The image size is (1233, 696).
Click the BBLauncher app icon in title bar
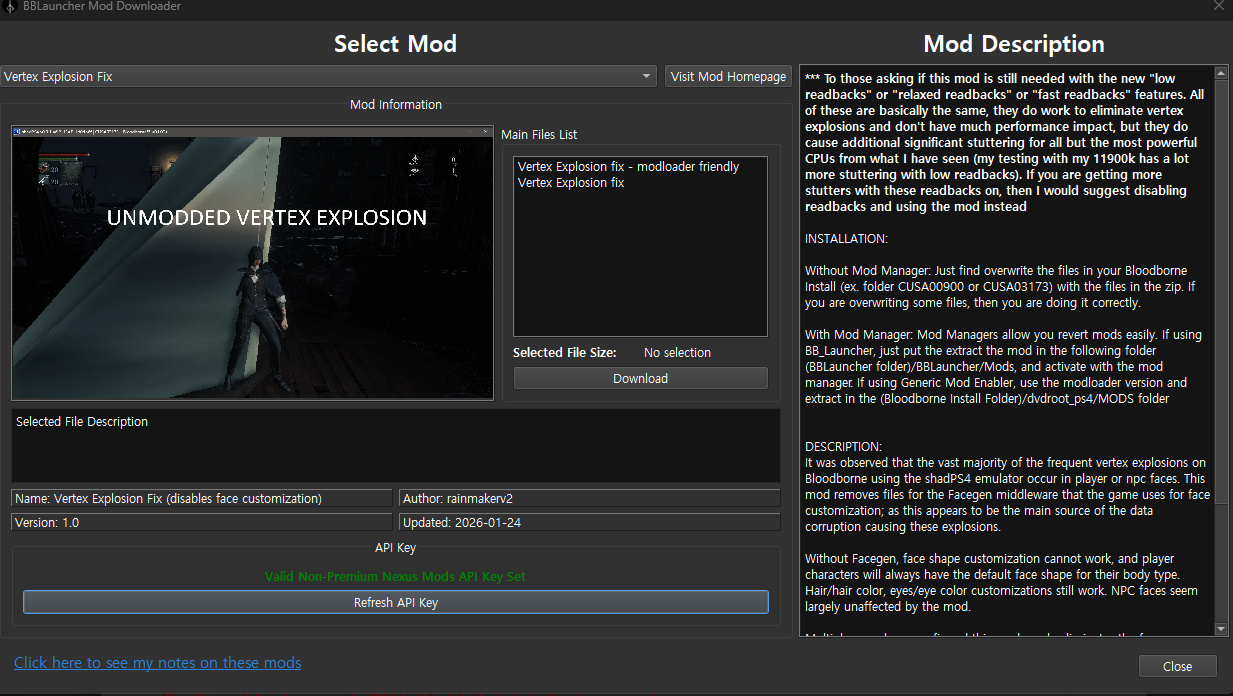10,6
